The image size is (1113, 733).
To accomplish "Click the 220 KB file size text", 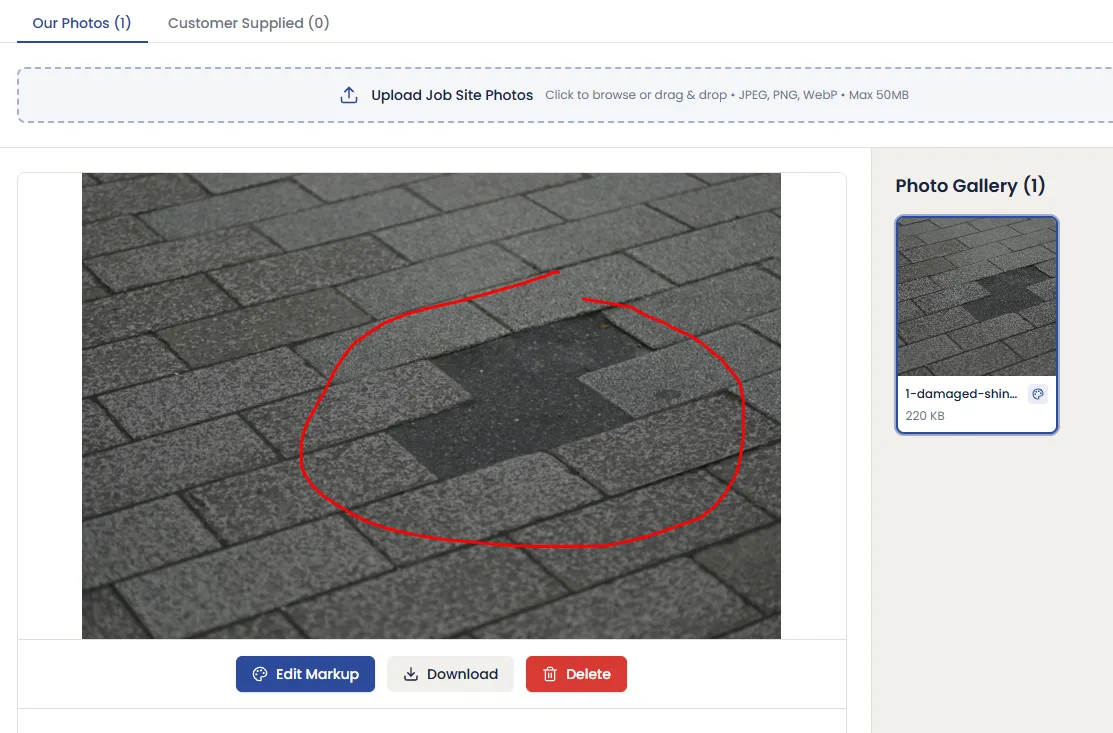I will 924,416.
